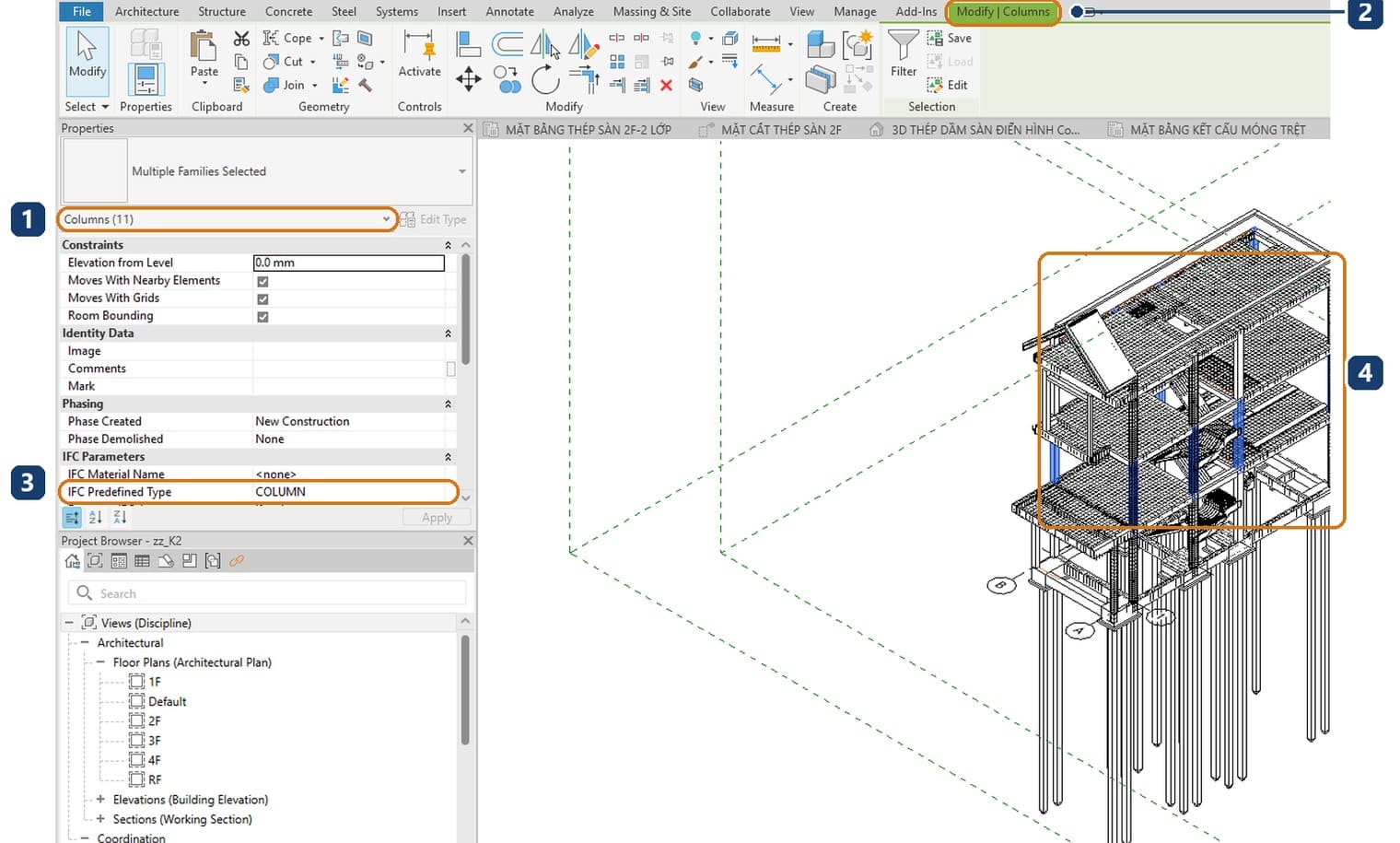Open the Massing & Site ribbon tab
This screenshot has width=1400, height=843.
tap(651, 11)
